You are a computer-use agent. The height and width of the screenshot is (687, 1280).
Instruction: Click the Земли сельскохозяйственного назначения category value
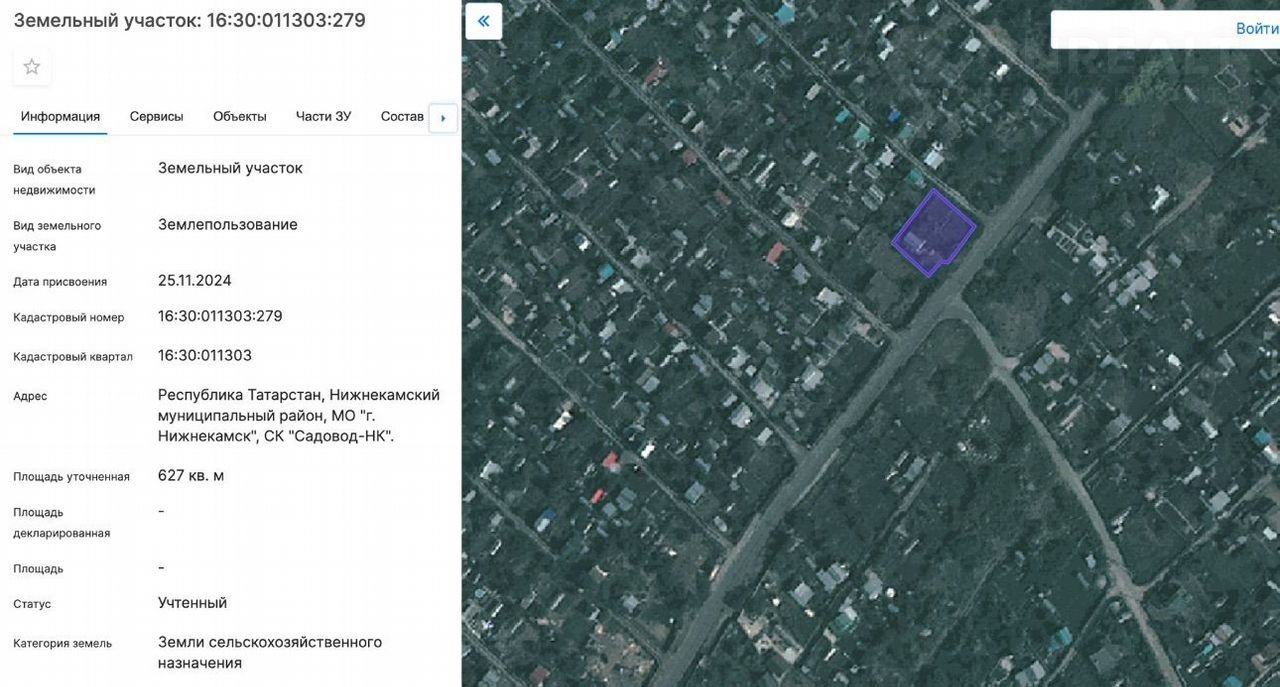(270, 652)
